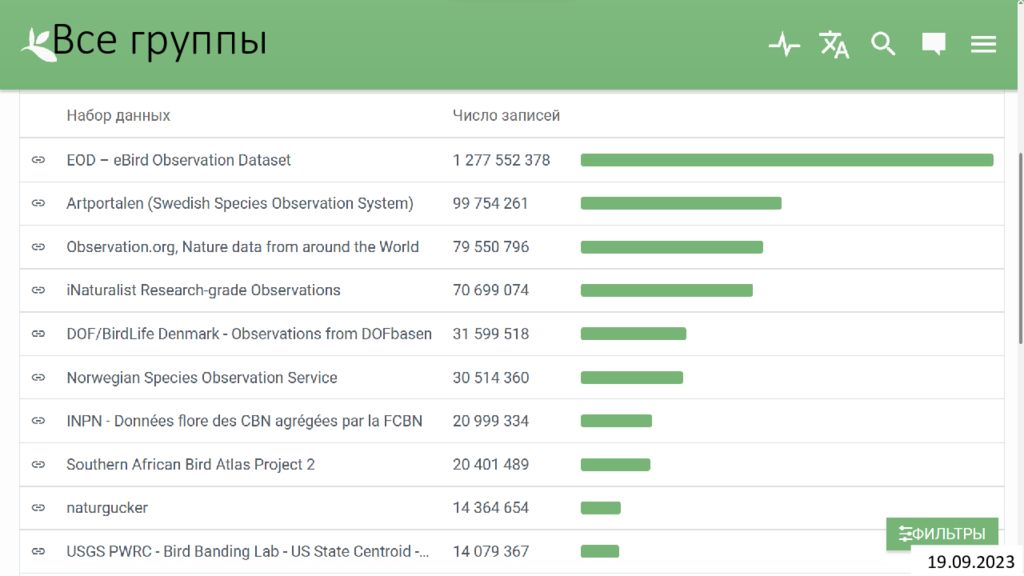Open the language translation icon

[x=834, y=44]
